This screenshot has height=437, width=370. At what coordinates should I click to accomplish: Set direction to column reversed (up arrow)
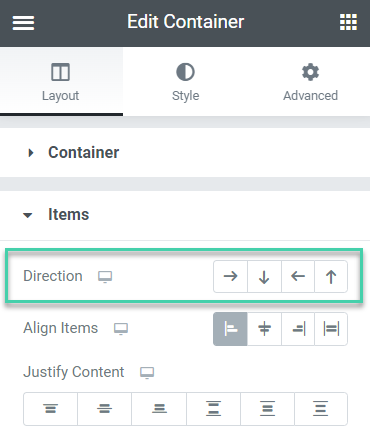coord(331,277)
